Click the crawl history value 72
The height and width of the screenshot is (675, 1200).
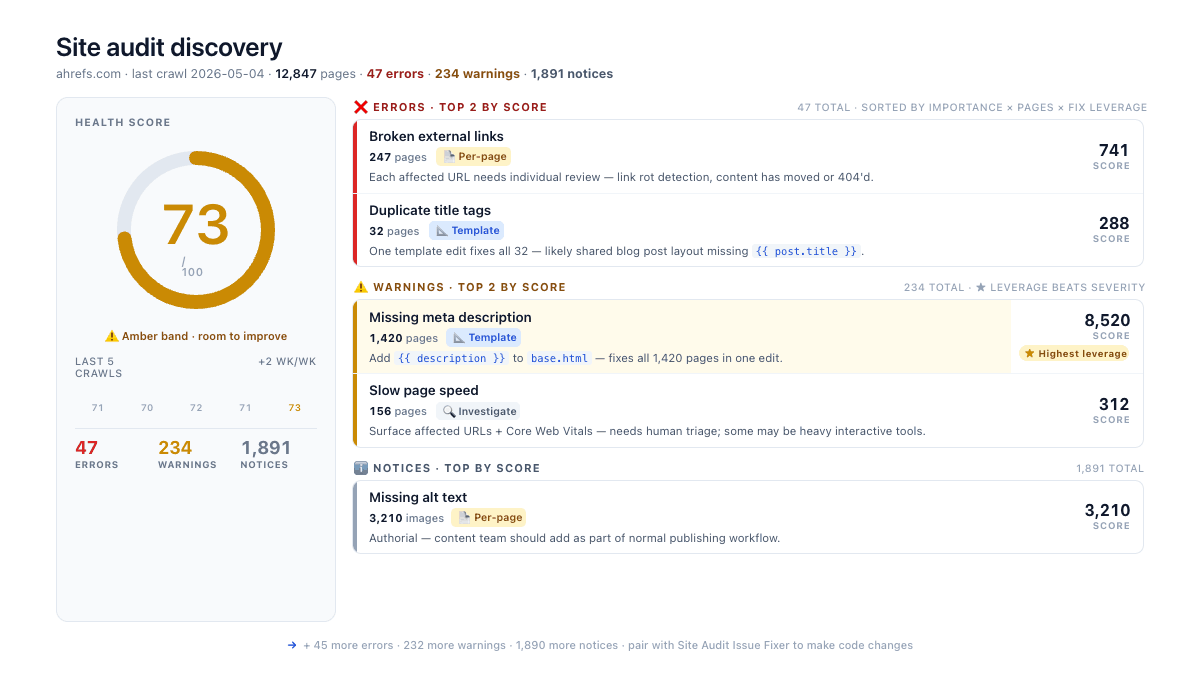coord(196,408)
